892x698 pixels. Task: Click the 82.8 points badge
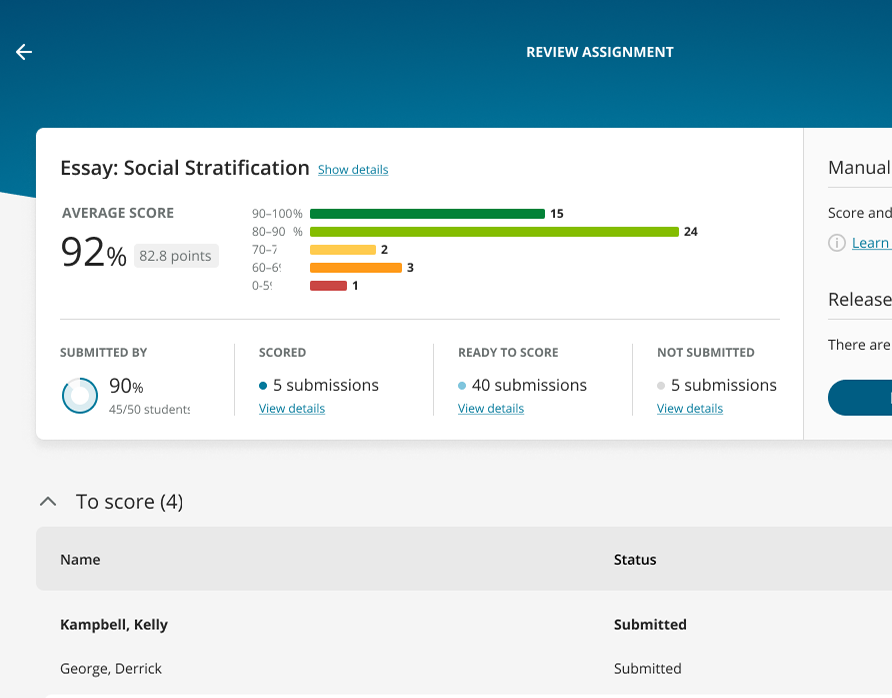point(176,256)
